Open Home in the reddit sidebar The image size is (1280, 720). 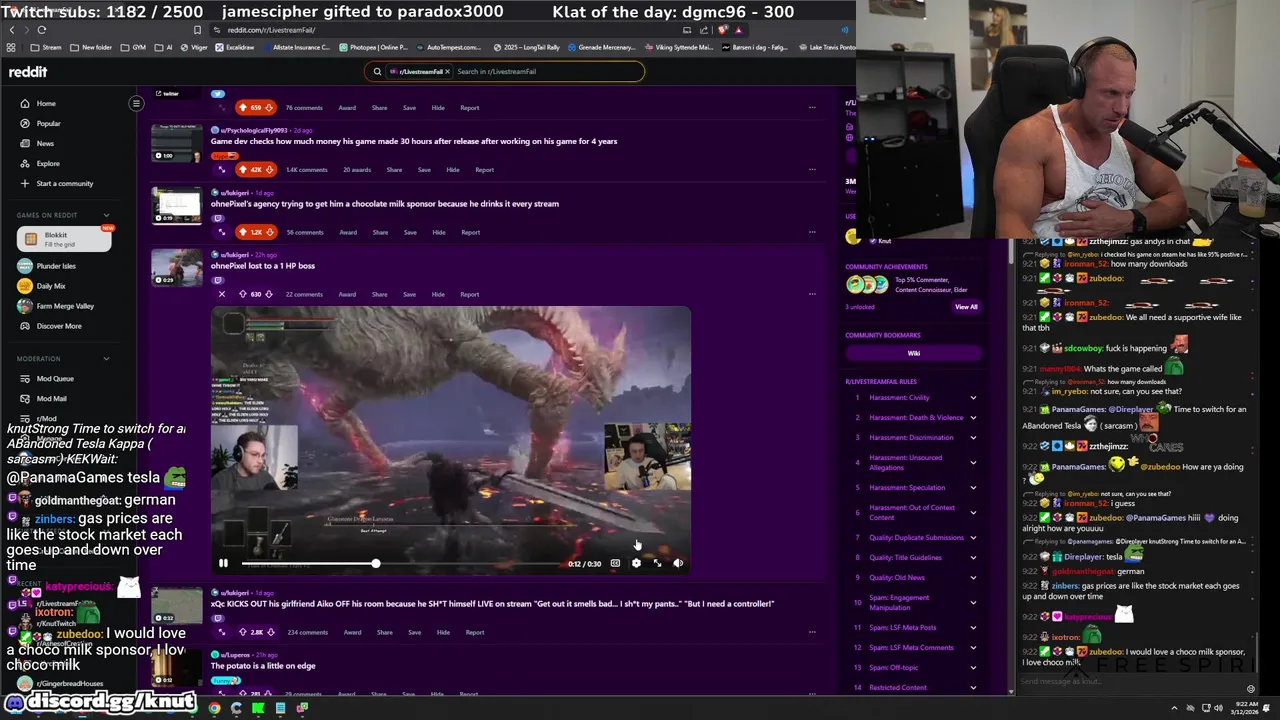(x=46, y=103)
